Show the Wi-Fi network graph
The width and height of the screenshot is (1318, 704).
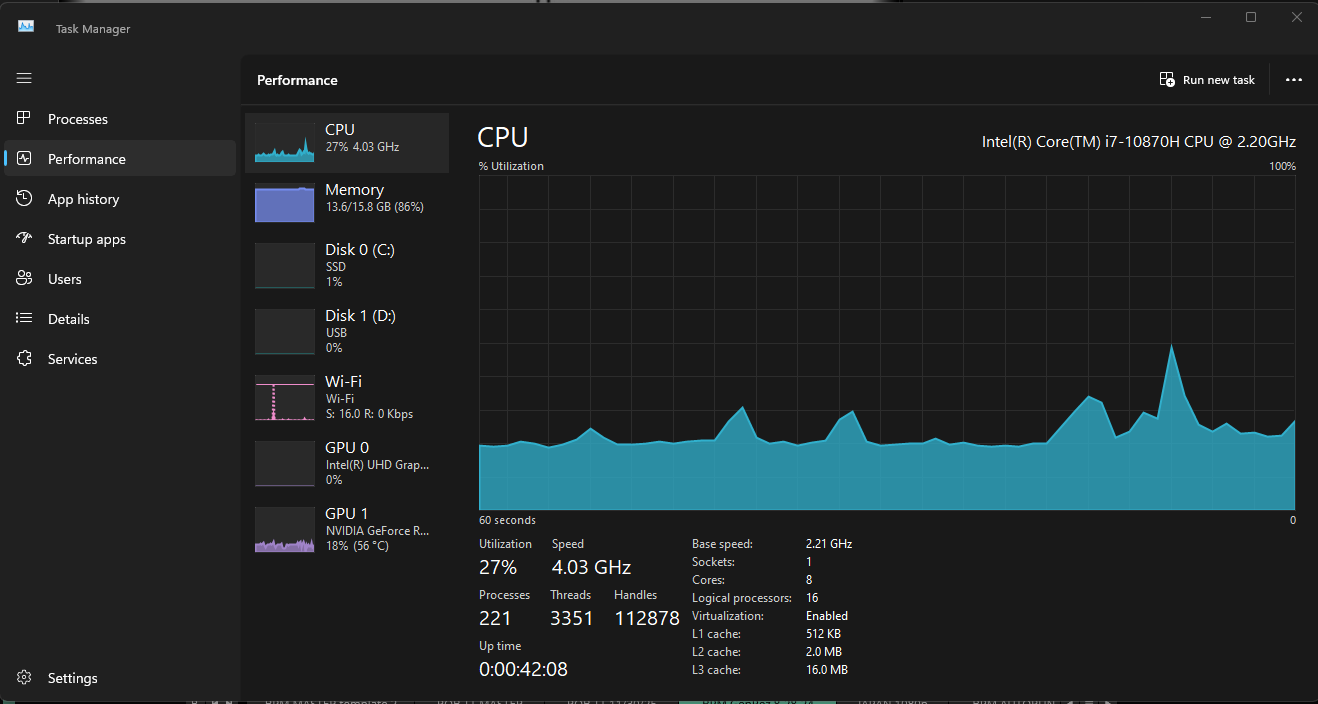(347, 397)
